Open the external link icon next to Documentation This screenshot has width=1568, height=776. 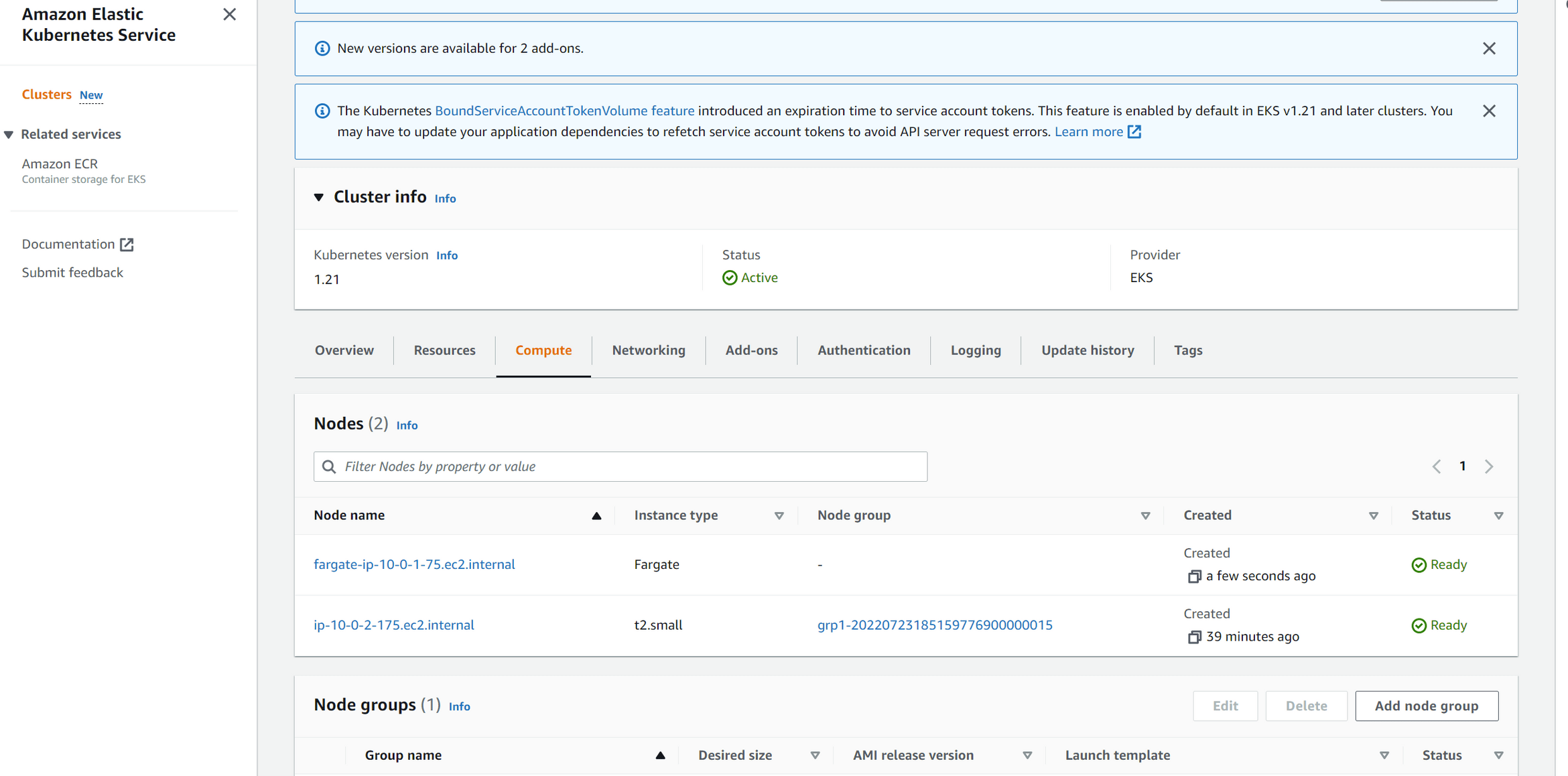coord(127,245)
